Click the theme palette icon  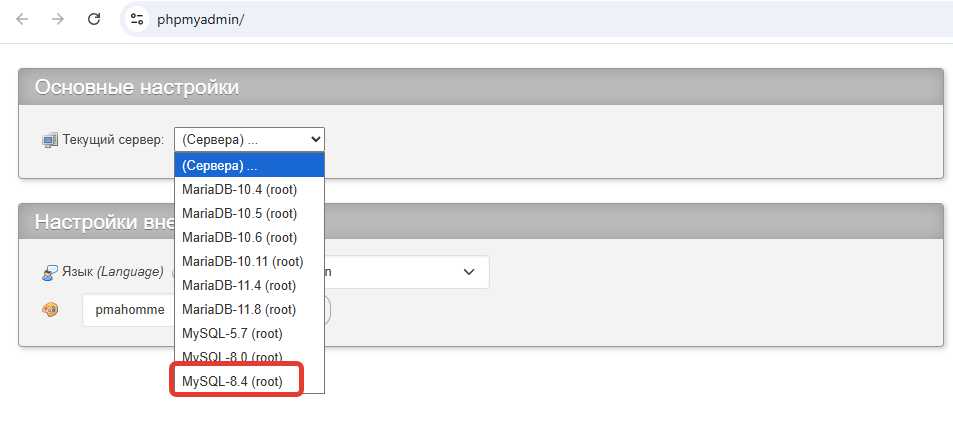50,310
